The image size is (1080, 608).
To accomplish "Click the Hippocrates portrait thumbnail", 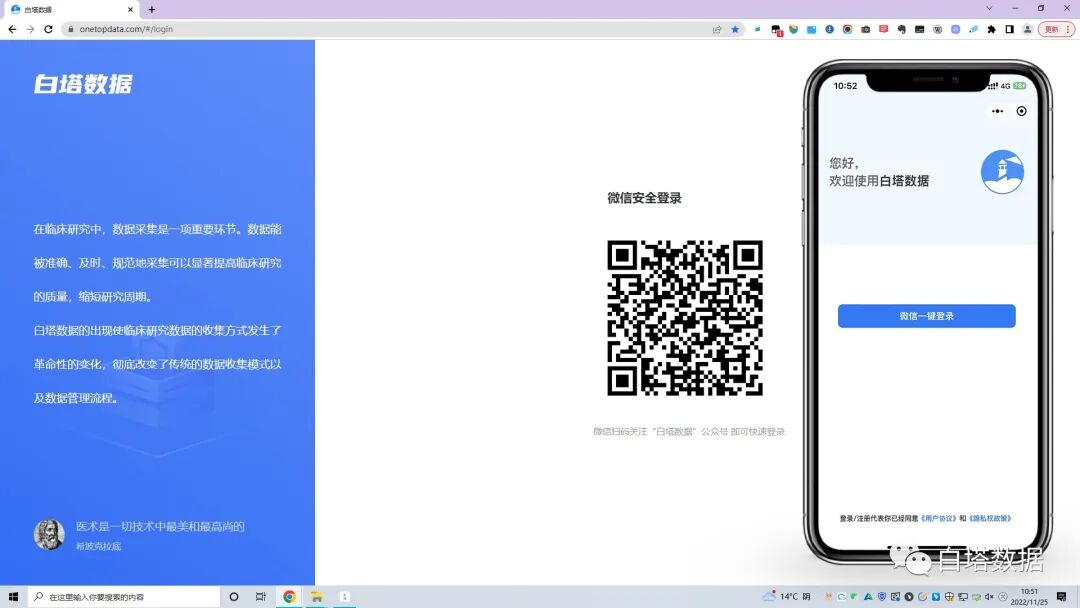I will point(49,534).
